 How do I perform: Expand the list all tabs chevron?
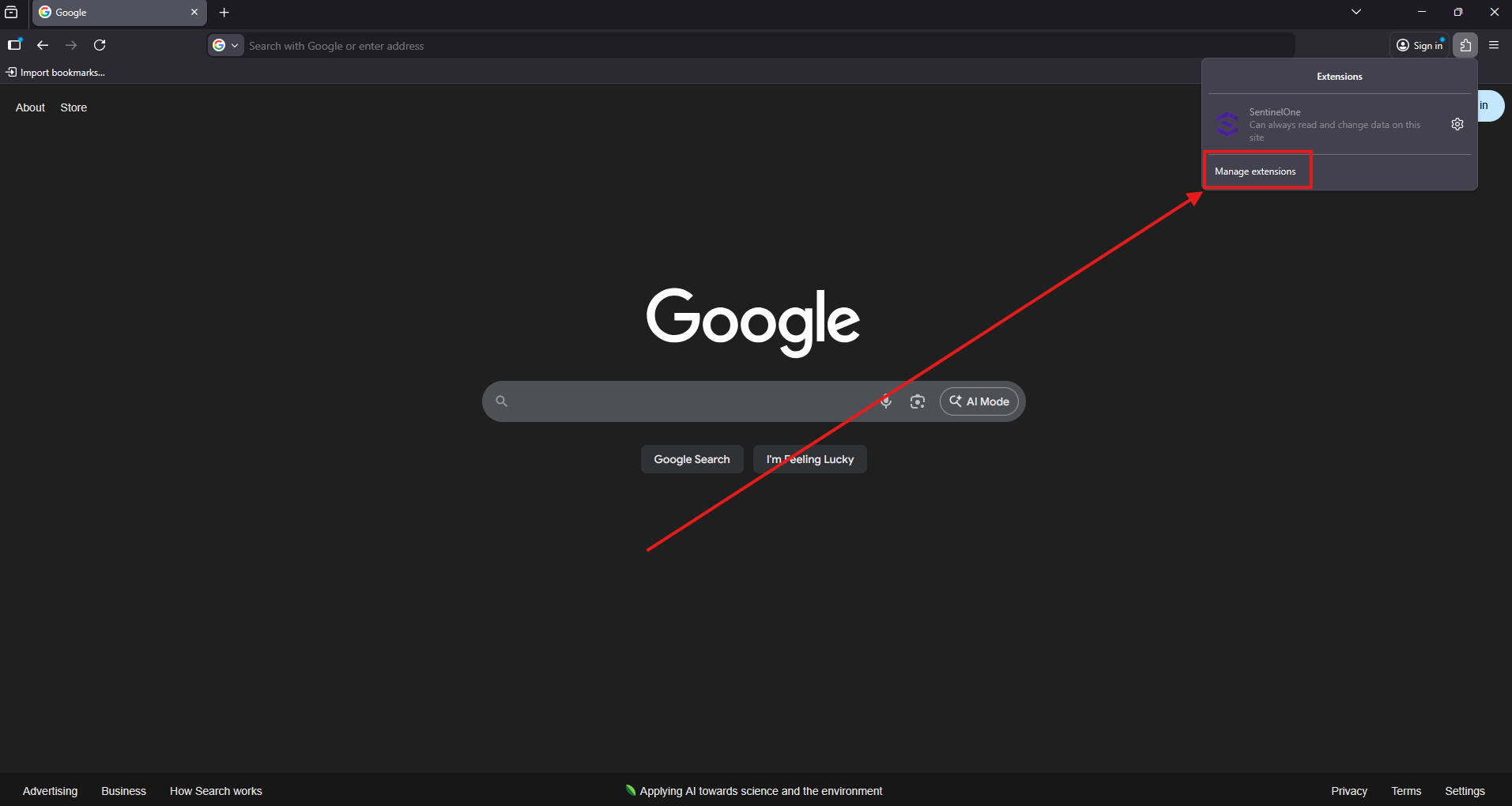1356,12
